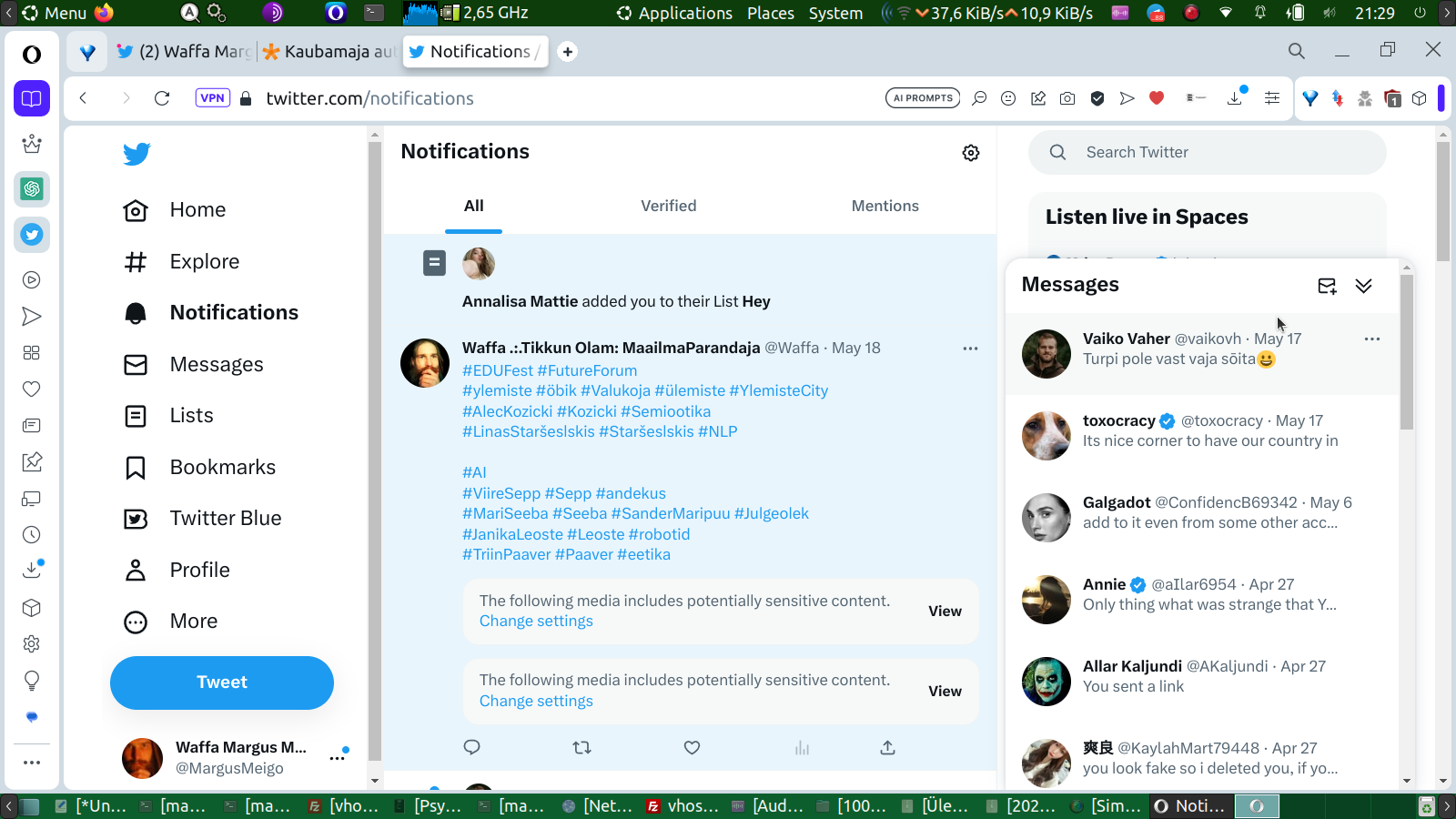1456x819 pixels.
Task: Click the address bar URL
Action: (369, 98)
